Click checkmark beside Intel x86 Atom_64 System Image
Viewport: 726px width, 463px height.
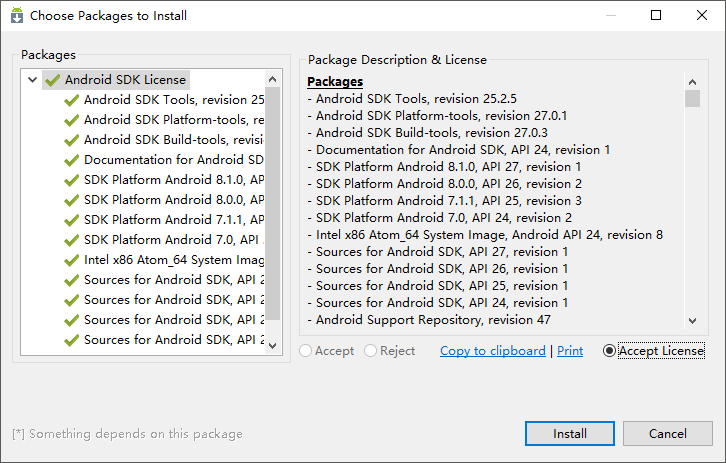pyautogui.click(x=71, y=260)
